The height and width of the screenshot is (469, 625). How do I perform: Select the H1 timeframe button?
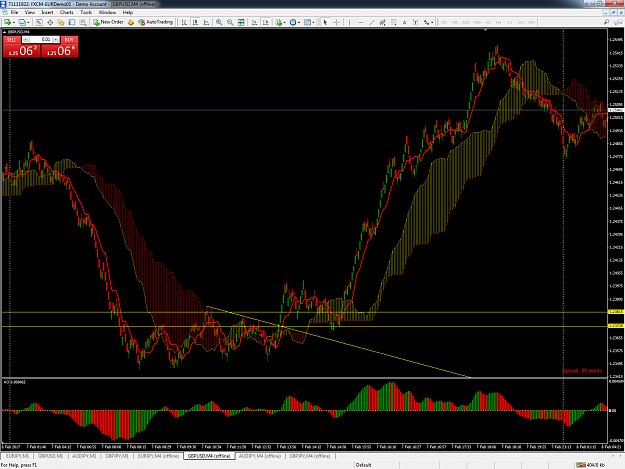coord(487,22)
